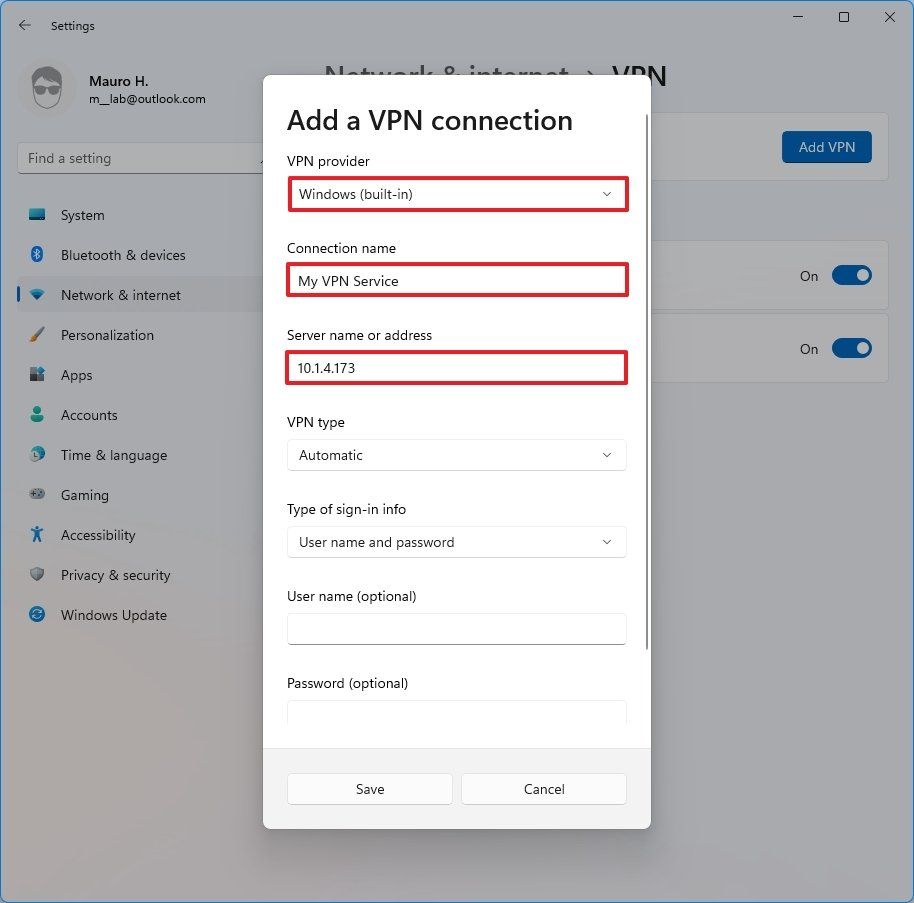This screenshot has width=914, height=903.
Task: Open System settings from the sidebar
Action: pyautogui.click(x=82, y=215)
